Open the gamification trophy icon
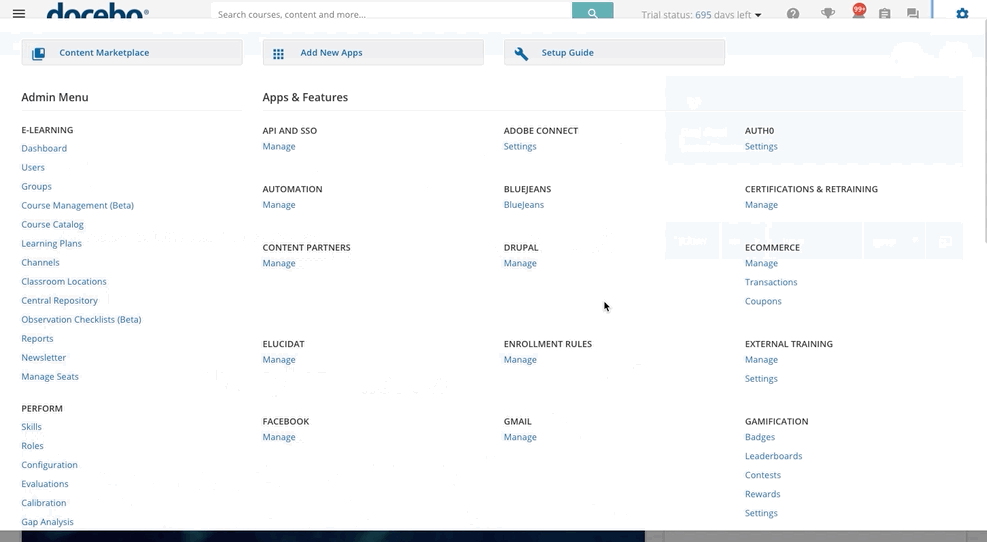Screen dimensions: 987x542 [828, 13]
